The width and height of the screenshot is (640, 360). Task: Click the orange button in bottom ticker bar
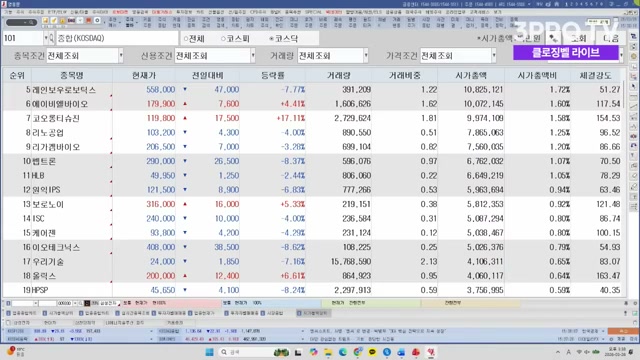click(x=622, y=331)
